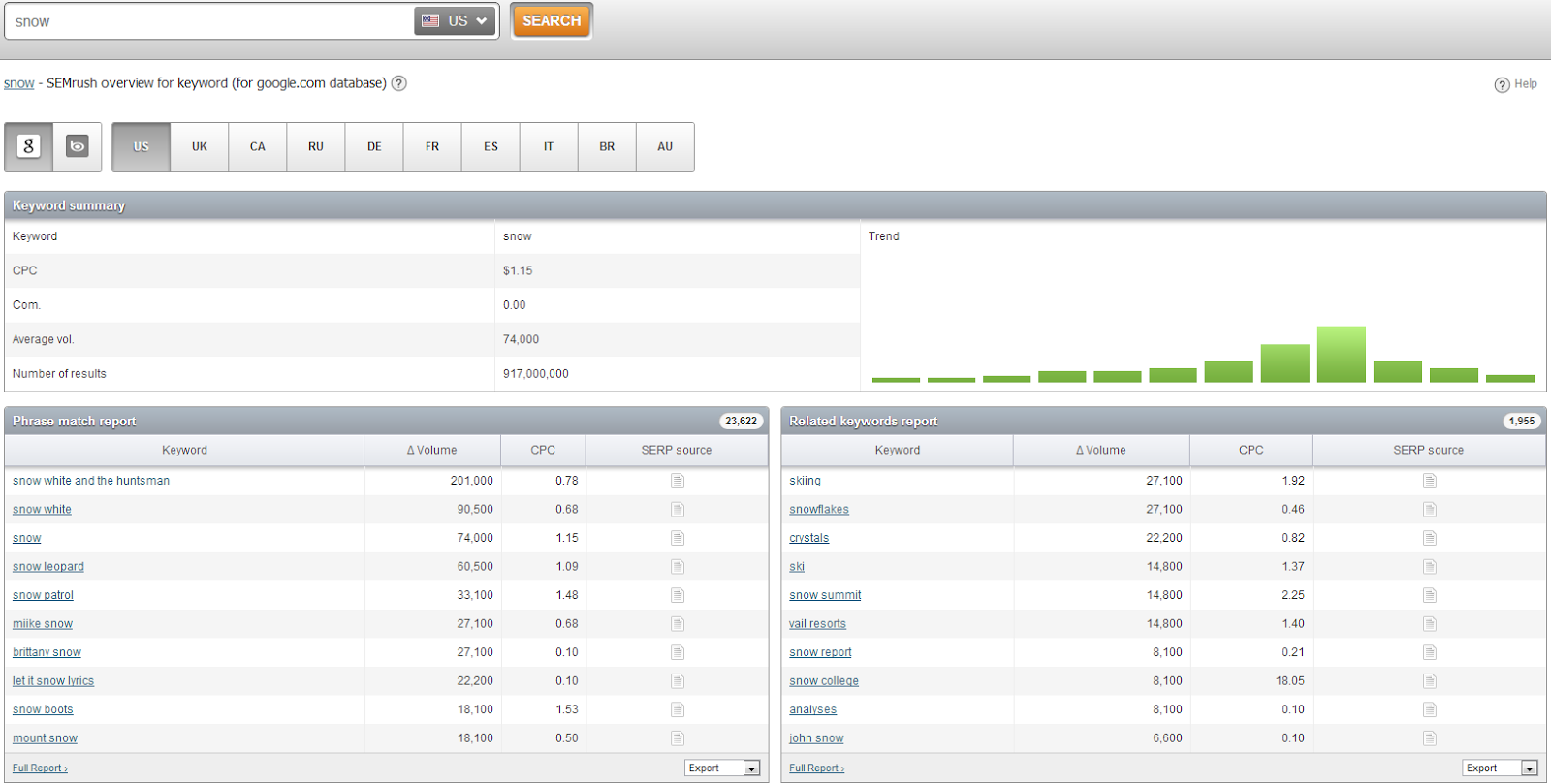Click the orange SEARCH button
The height and width of the screenshot is (784, 1551).
tap(552, 20)
